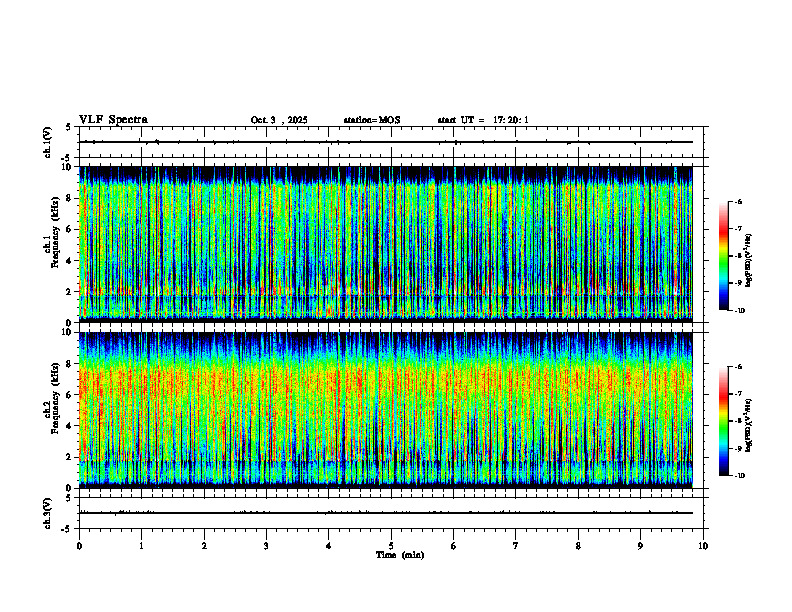Click time axis tick label "9"
792x612 pixels.
click(640, 546)
